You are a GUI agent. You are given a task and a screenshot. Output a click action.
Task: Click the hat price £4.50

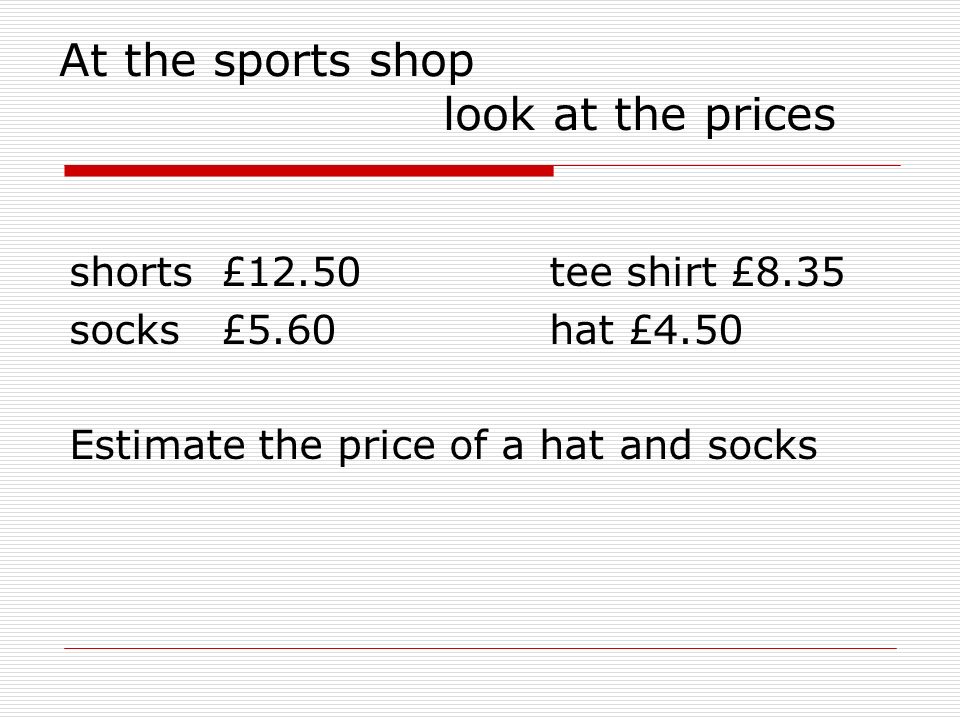click(686, 330)
